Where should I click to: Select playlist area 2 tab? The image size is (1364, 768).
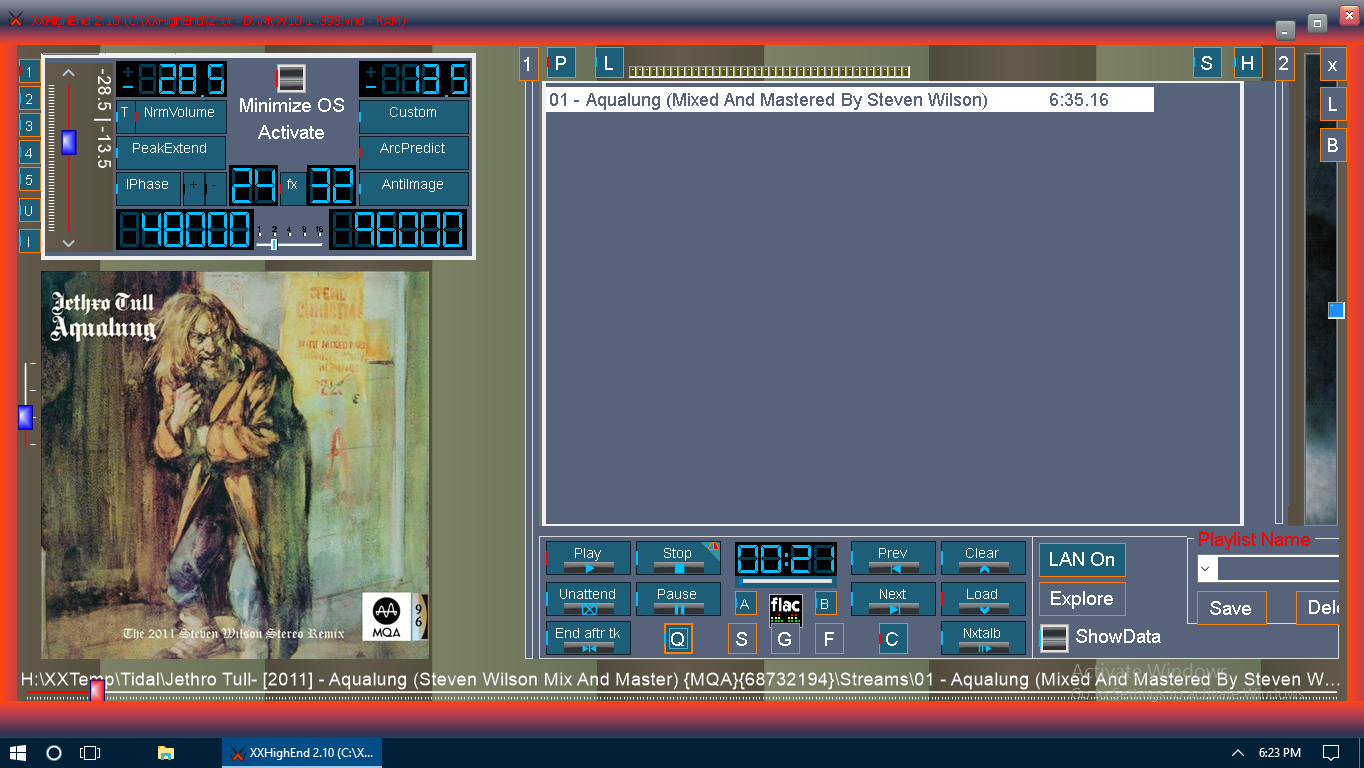[1284, 65]
